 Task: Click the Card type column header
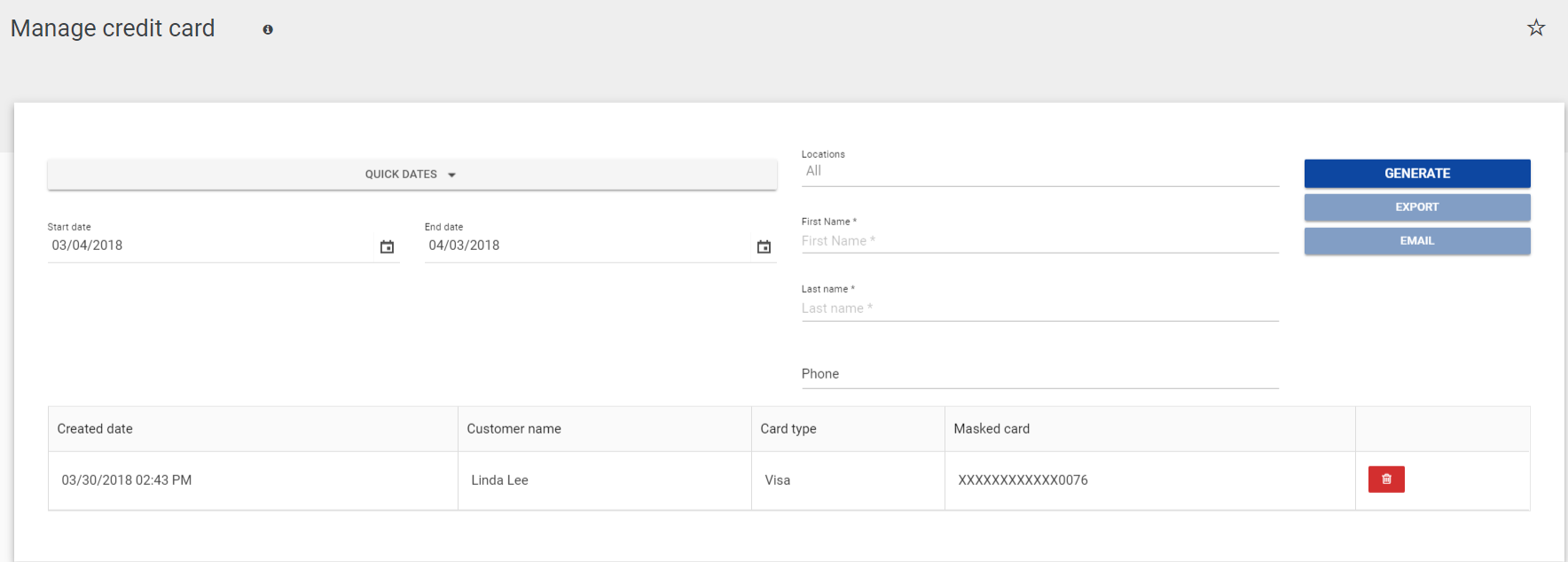pyautogui.click(x=788, y=429)
